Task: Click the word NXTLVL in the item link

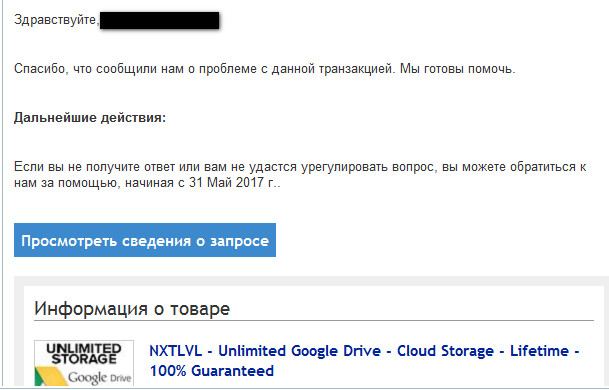Action: click(x=176, y=351)
